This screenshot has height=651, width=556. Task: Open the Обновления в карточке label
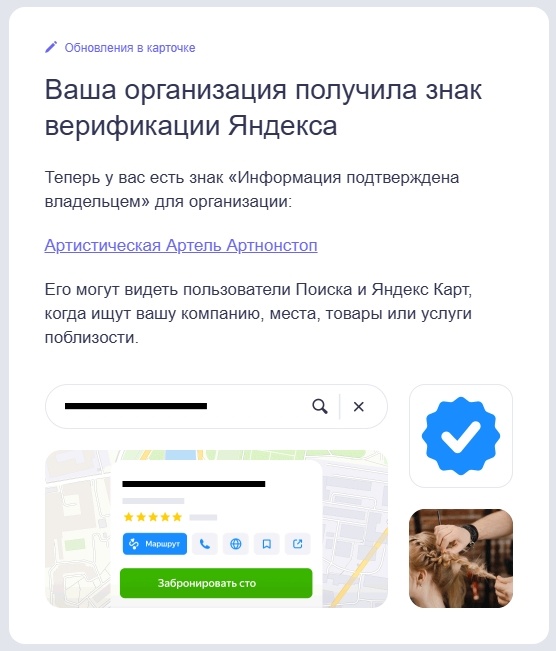pyautogui.click(x=130, y=48)
